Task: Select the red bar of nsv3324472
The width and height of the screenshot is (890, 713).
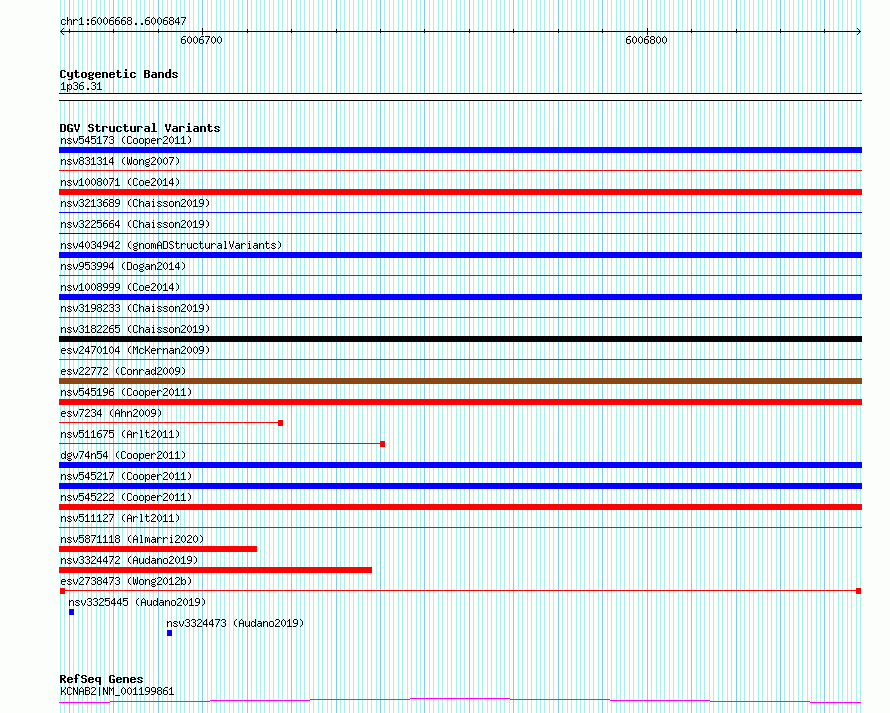Action: (216, 570)
